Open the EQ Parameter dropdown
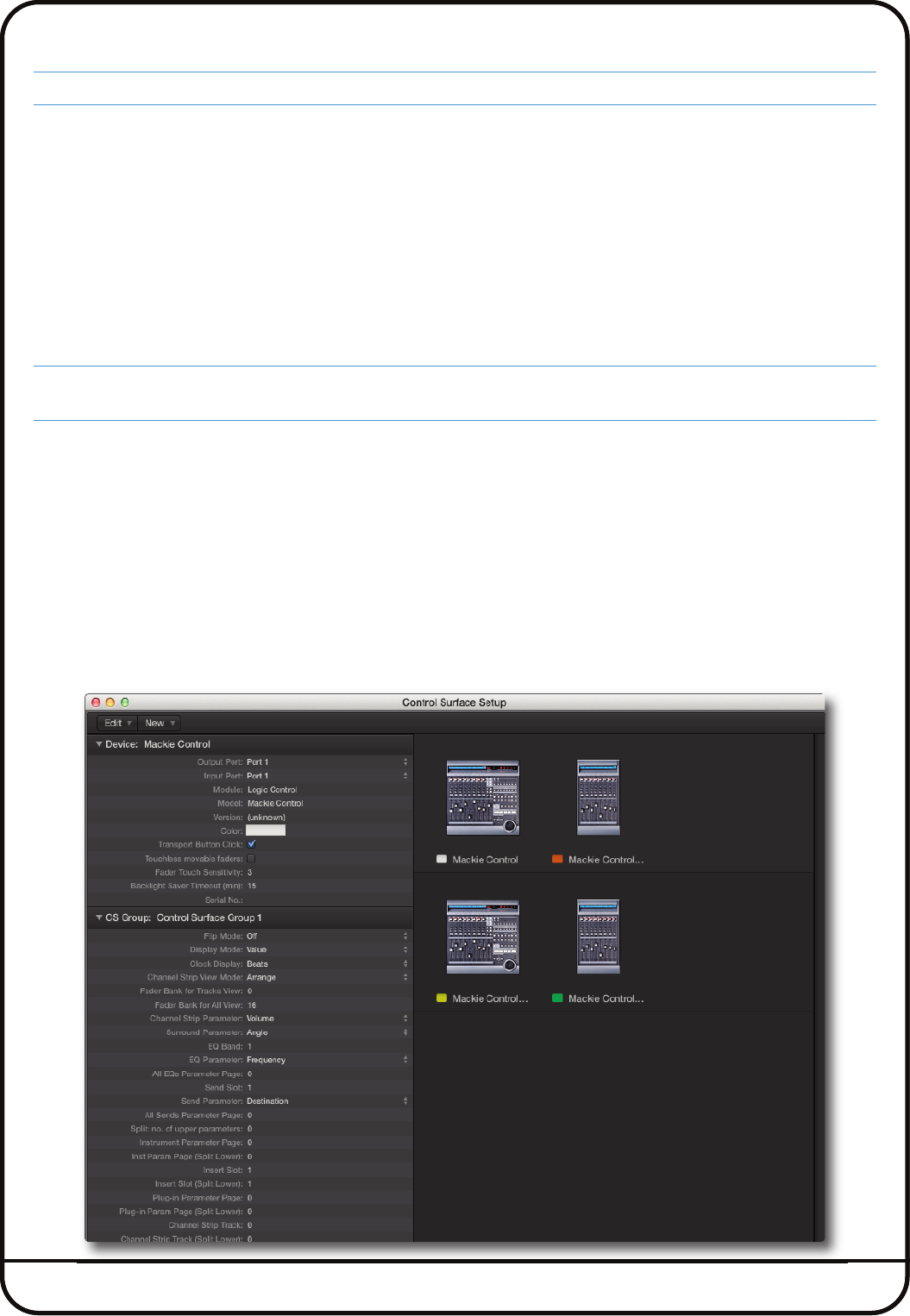The height and width of the screenshot is (1316, 910). 405,1060
